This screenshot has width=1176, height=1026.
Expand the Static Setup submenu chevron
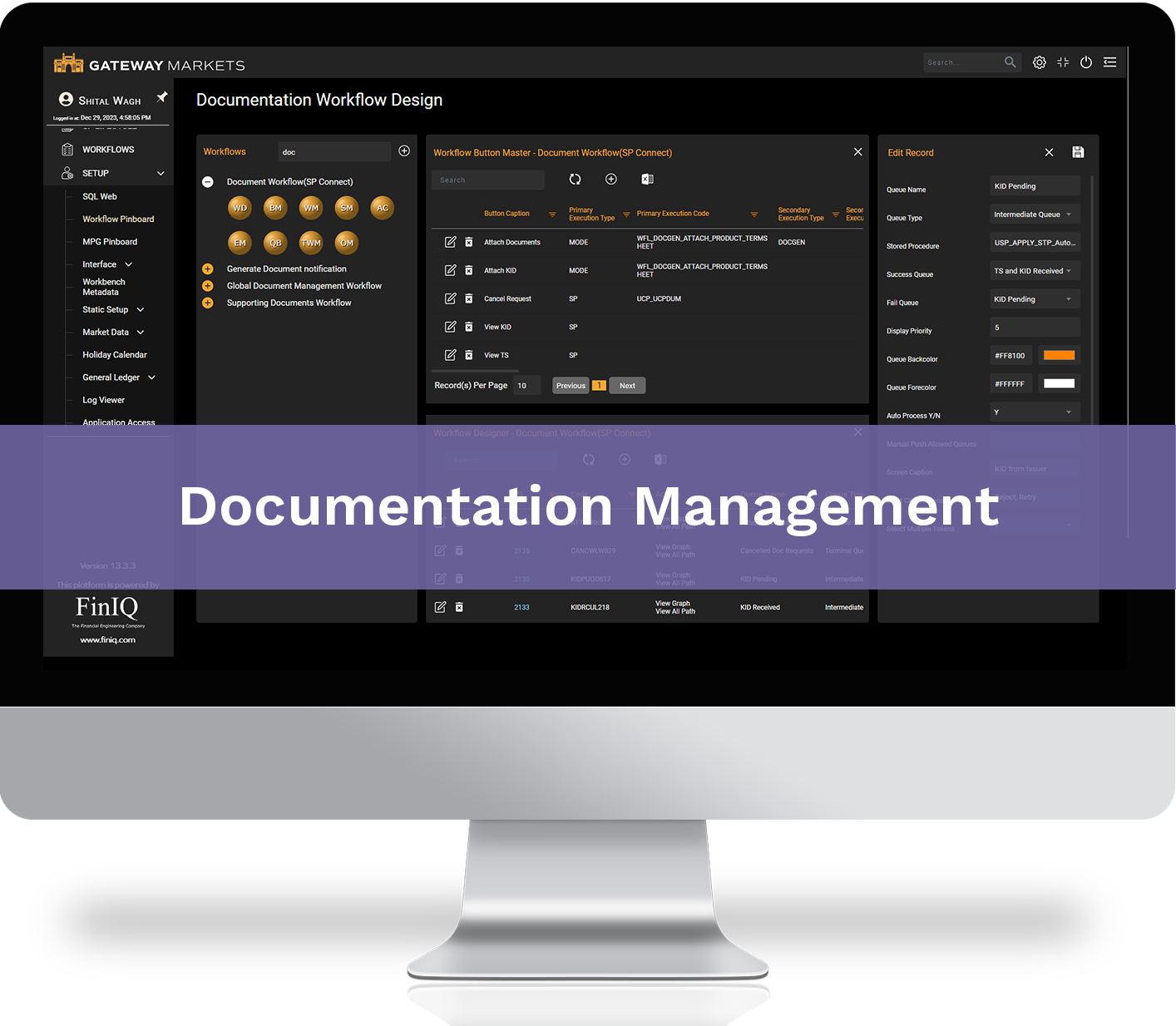pyautogui.click(x=141, y=309)
